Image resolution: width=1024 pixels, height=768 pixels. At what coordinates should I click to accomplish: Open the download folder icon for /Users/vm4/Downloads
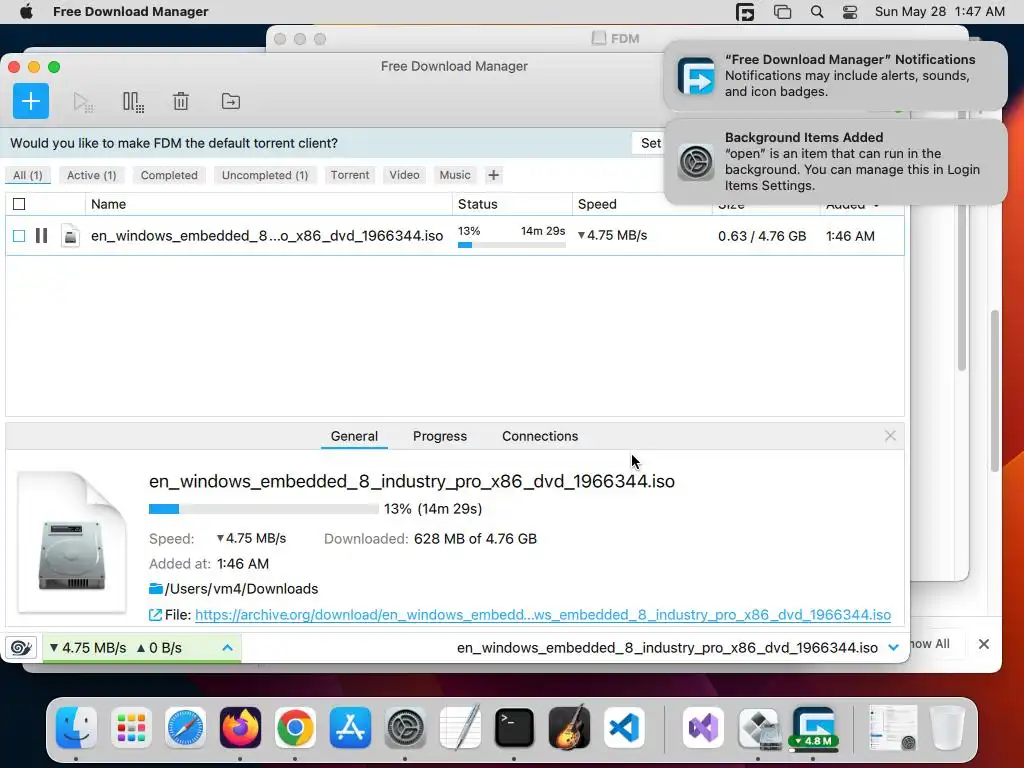(x=155, y=588)
